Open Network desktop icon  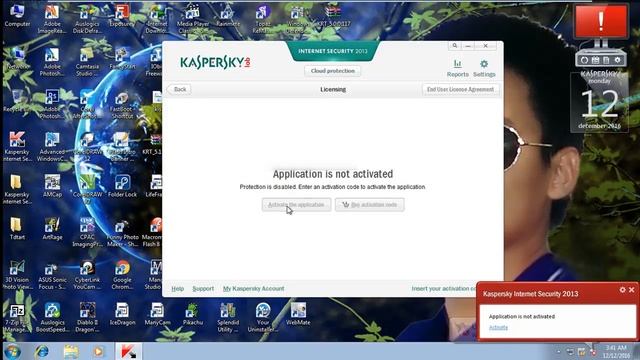pyautogui.click(x=17, y=58)
